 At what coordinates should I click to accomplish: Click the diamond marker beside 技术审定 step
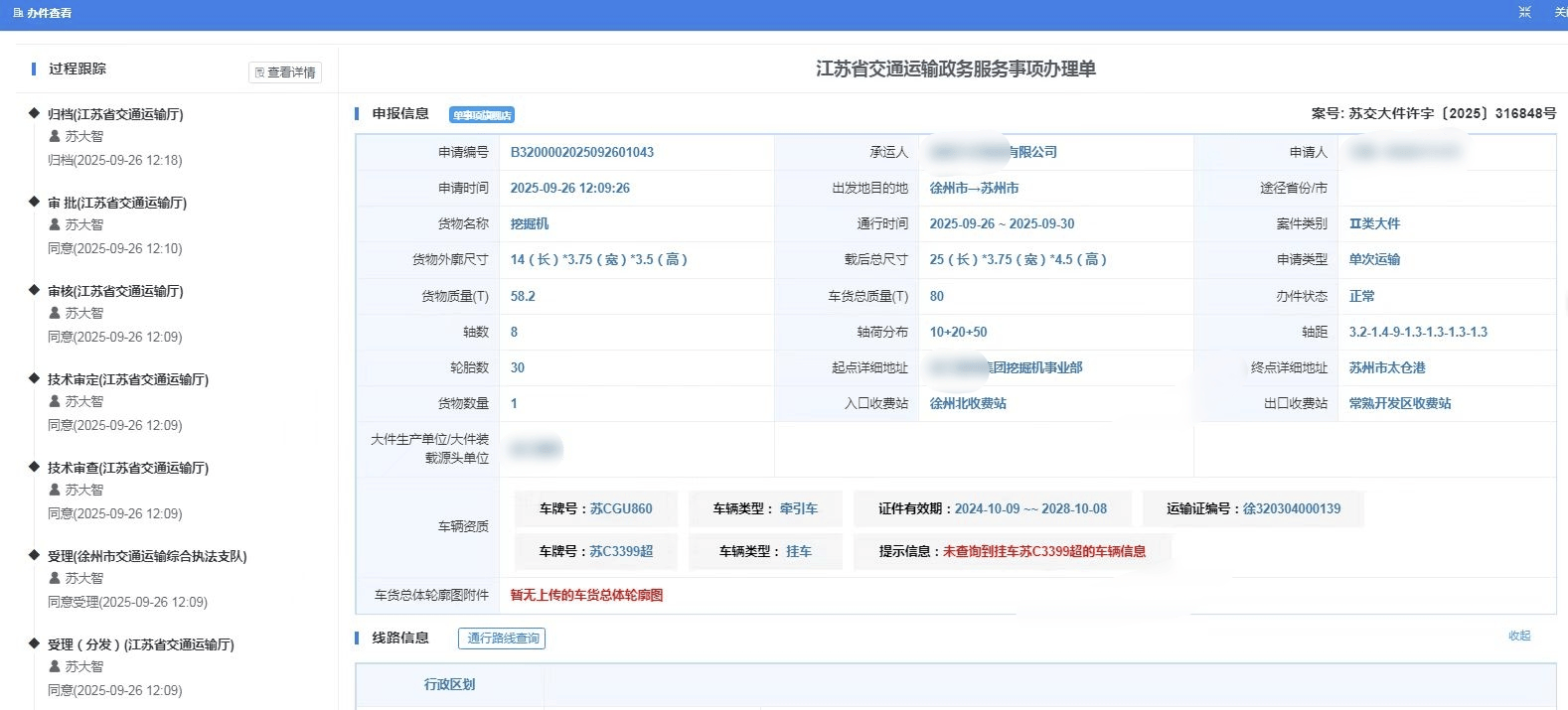[35, 378]
